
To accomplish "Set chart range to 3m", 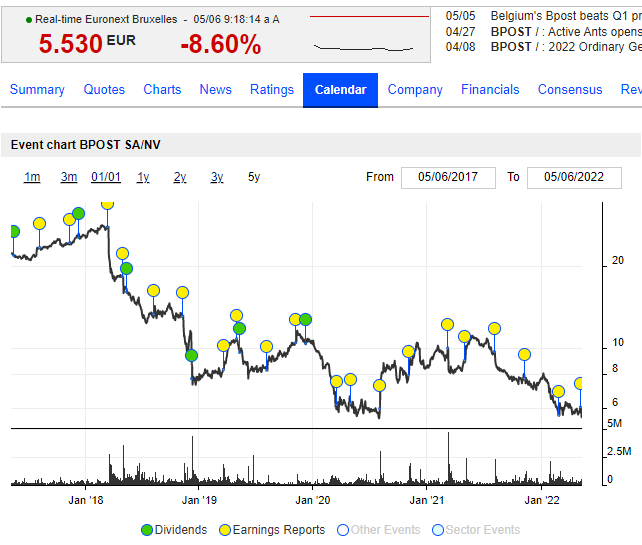I will (x=69, y=177).
